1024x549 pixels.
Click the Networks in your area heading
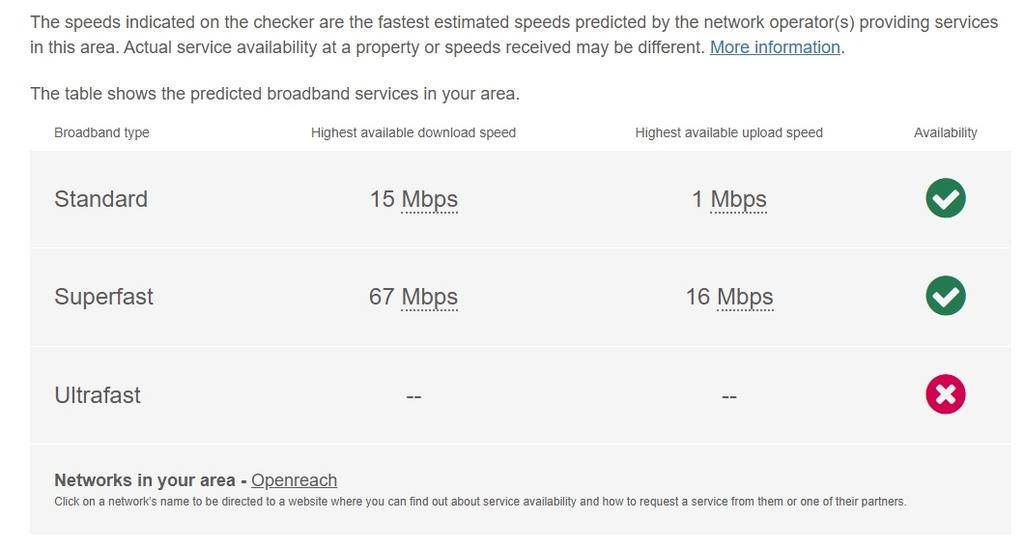144,480
